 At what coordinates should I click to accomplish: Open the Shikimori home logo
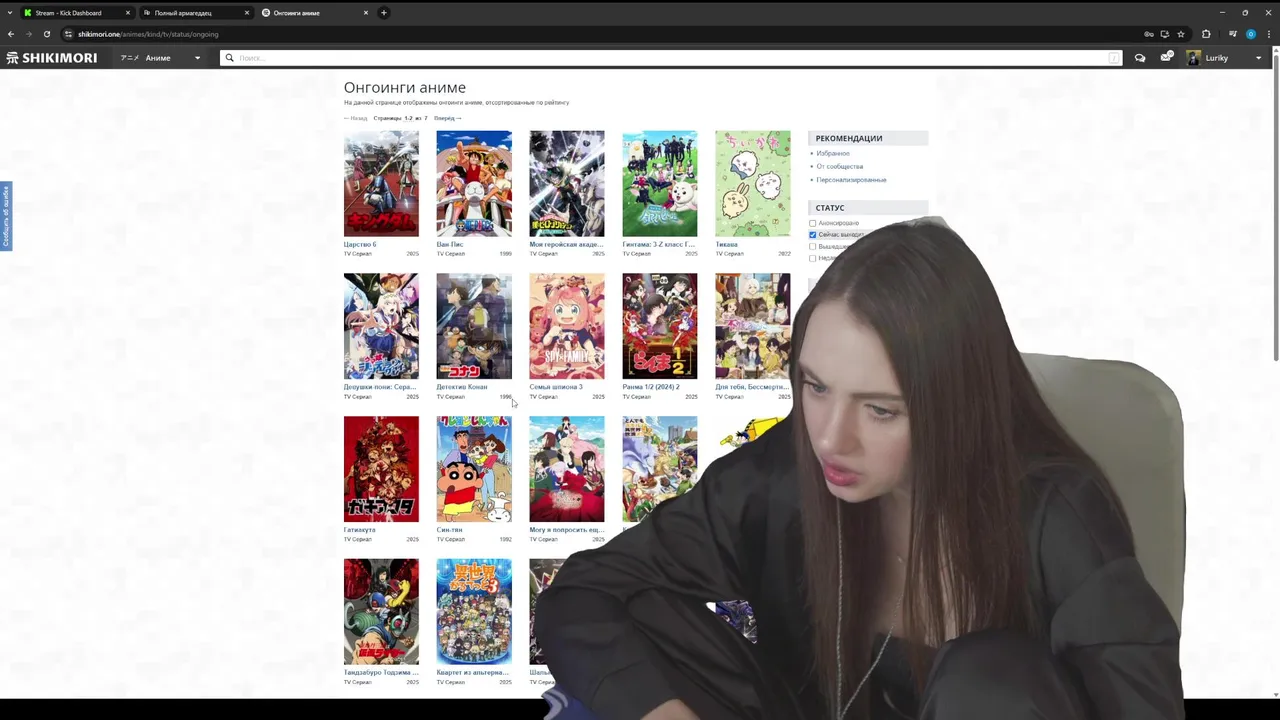pos(52,58)
